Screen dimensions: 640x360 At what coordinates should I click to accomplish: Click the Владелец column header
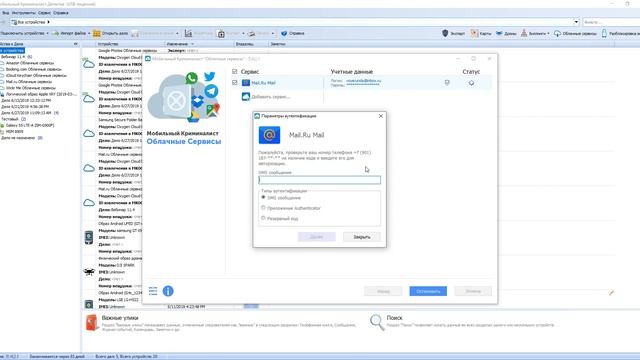pyautogui.click(x=244, y=44)
